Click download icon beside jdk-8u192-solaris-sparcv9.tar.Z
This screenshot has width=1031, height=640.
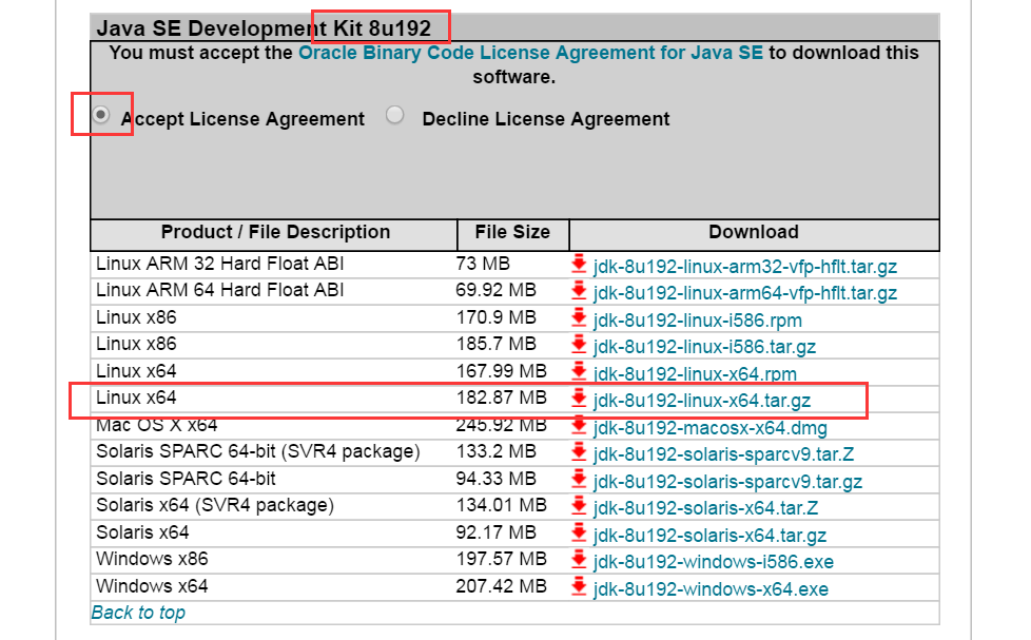579,452
